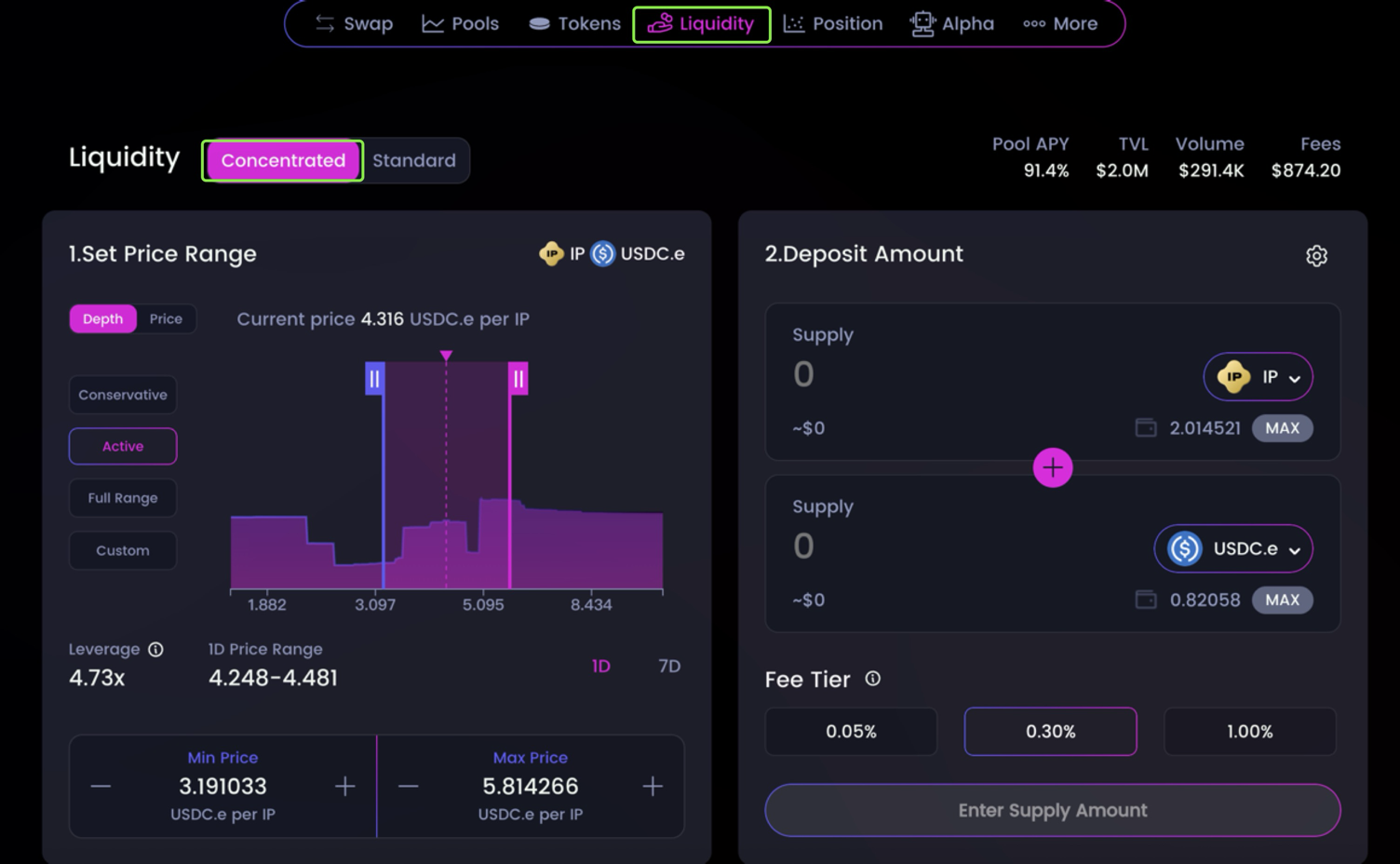Open the deposit settings gear icon
Image resolution: width=1400 pixels, height=864 pixels.
[x=1316, y=256]
